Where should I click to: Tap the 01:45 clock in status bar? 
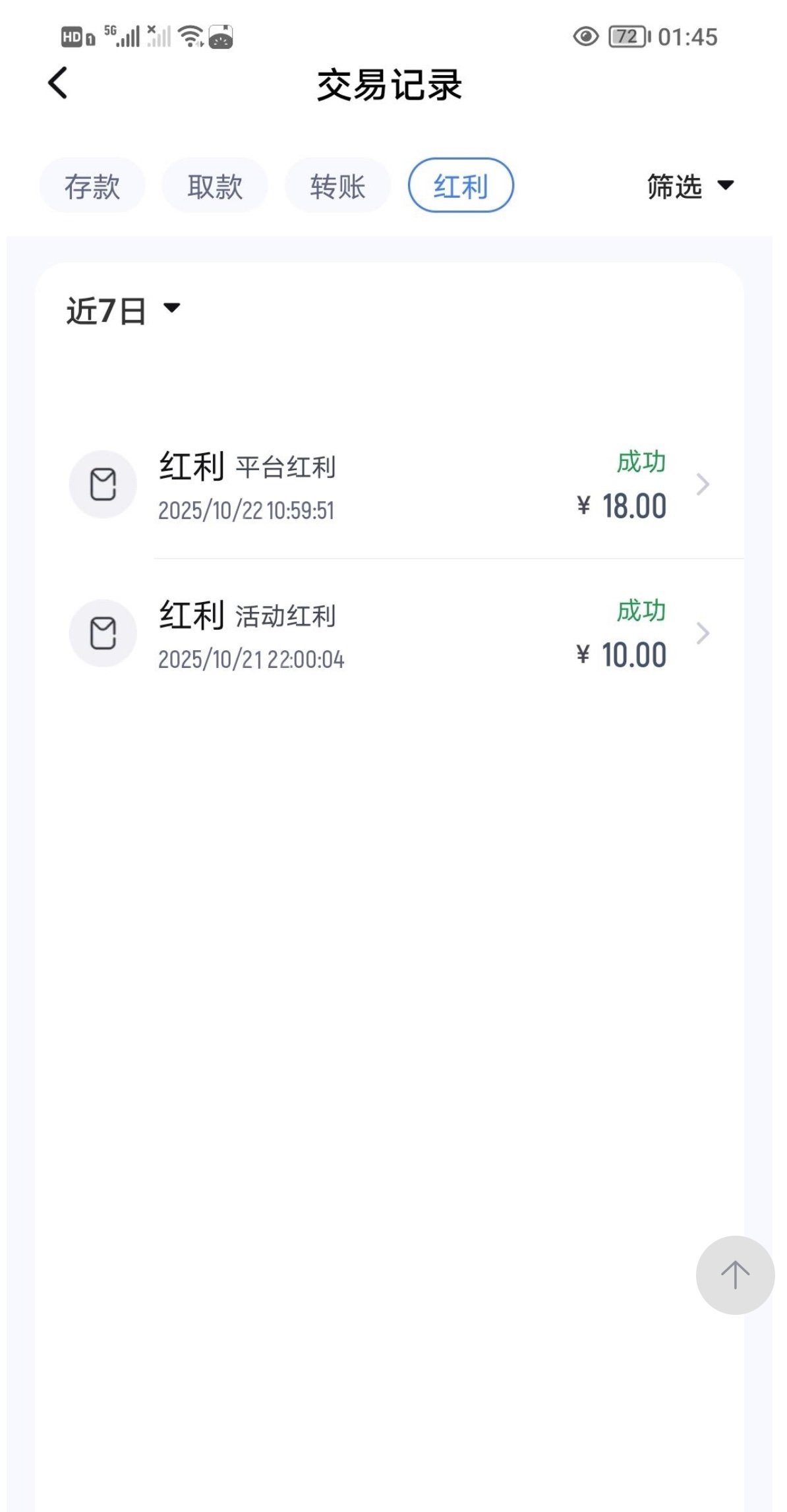click(687, 37)
